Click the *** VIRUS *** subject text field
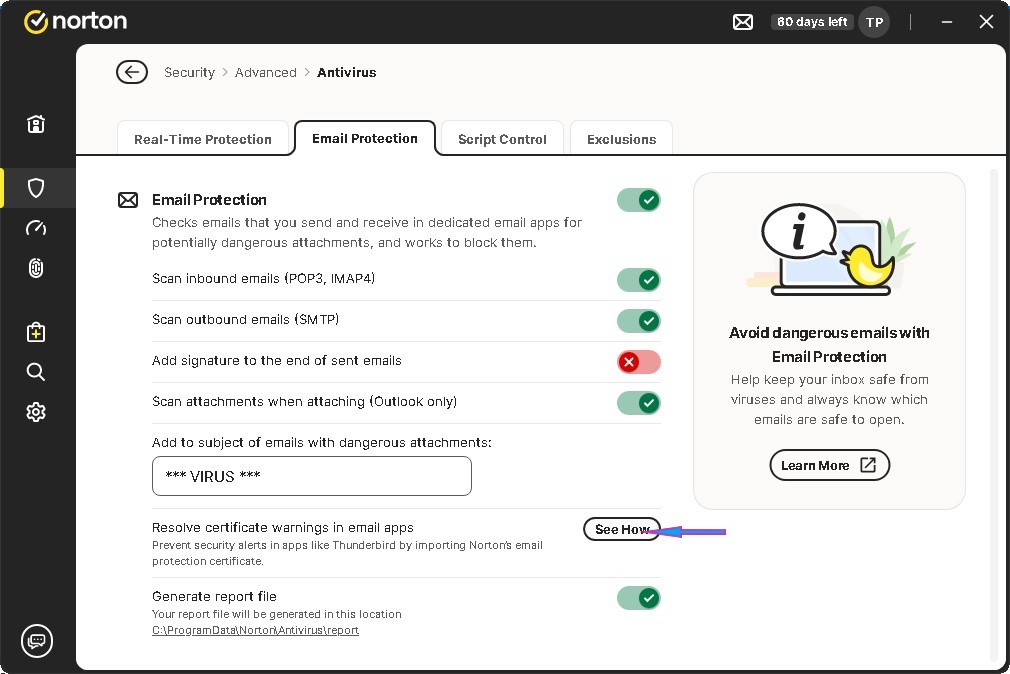The image size is (1010, 674). (x=311, y=476)
